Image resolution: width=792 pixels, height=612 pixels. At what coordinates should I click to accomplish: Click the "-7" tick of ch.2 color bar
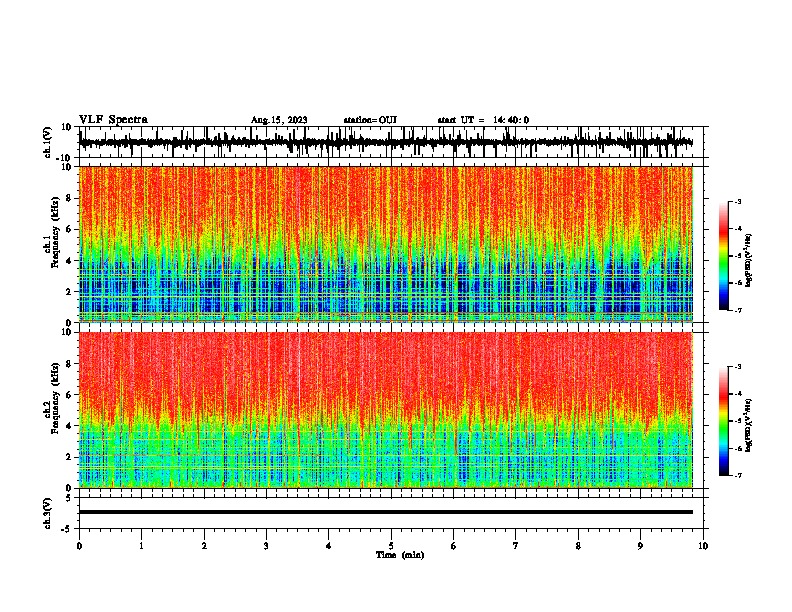(x=737, y=475)
